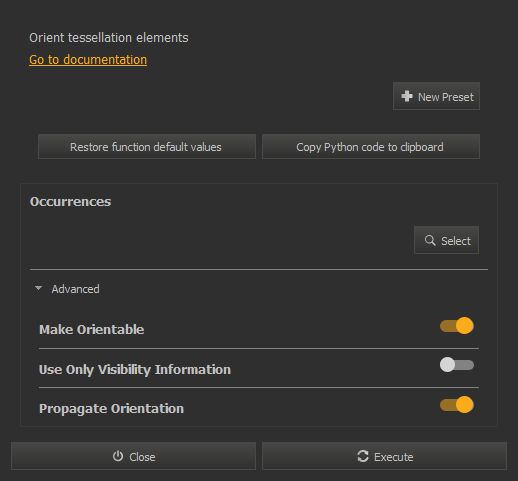Toggle off Make Orientable switch
This screenshot has height=481, width=518.
coord(457,326)
